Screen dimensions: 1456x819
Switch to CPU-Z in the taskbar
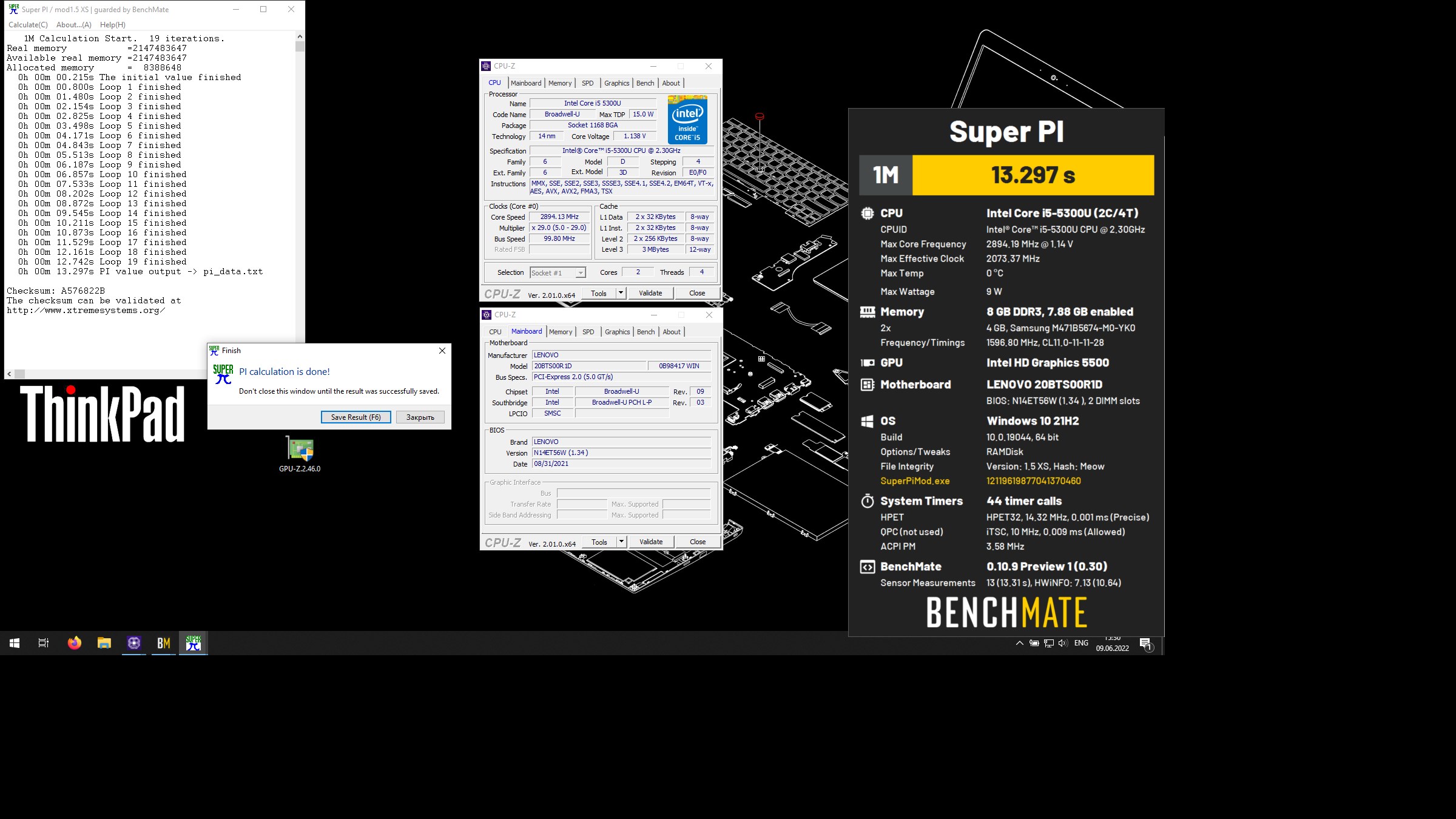[134, 643]
